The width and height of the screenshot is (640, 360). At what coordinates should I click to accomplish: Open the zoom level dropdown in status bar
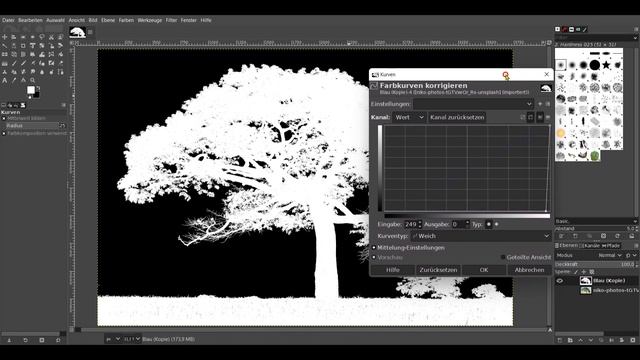(131, 339)
